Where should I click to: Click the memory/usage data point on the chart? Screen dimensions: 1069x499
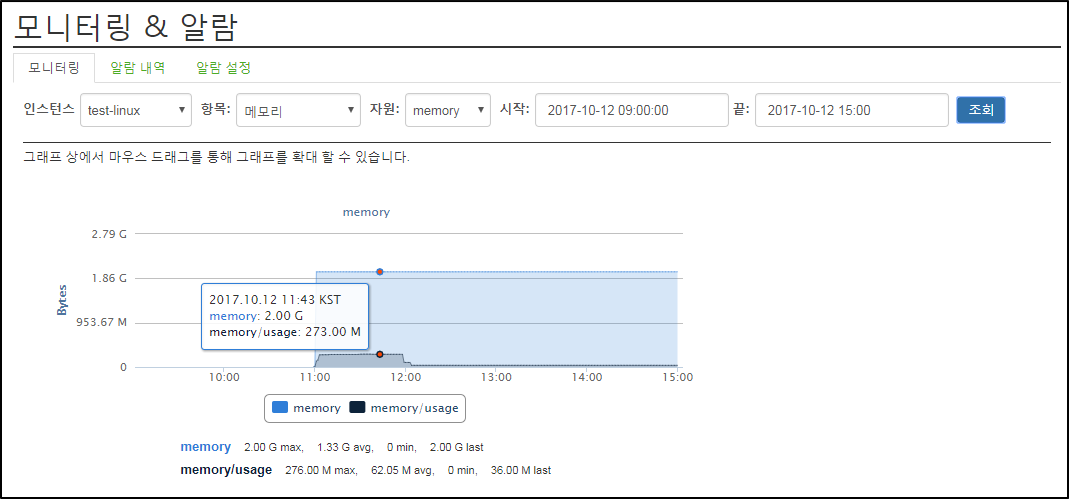[380, 354]
